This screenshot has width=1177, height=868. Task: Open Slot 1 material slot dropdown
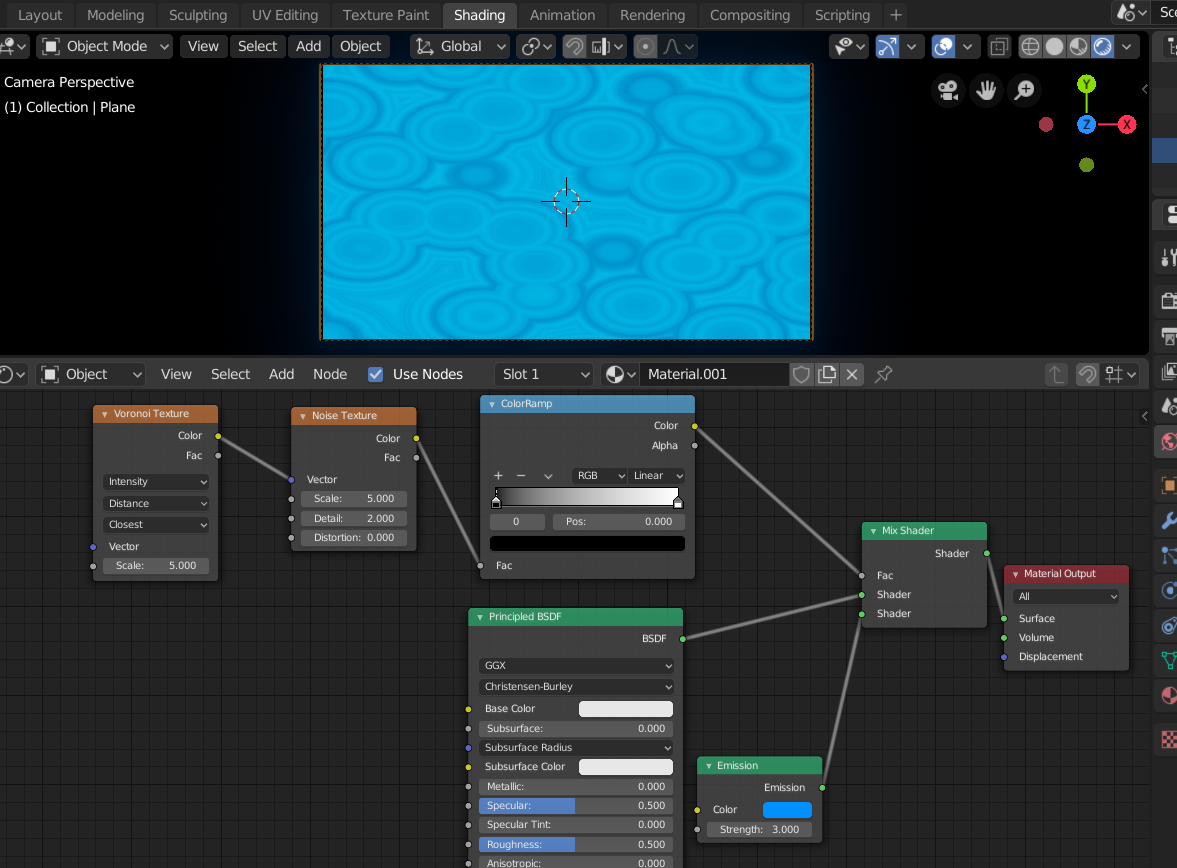click(x=544, y=374)
